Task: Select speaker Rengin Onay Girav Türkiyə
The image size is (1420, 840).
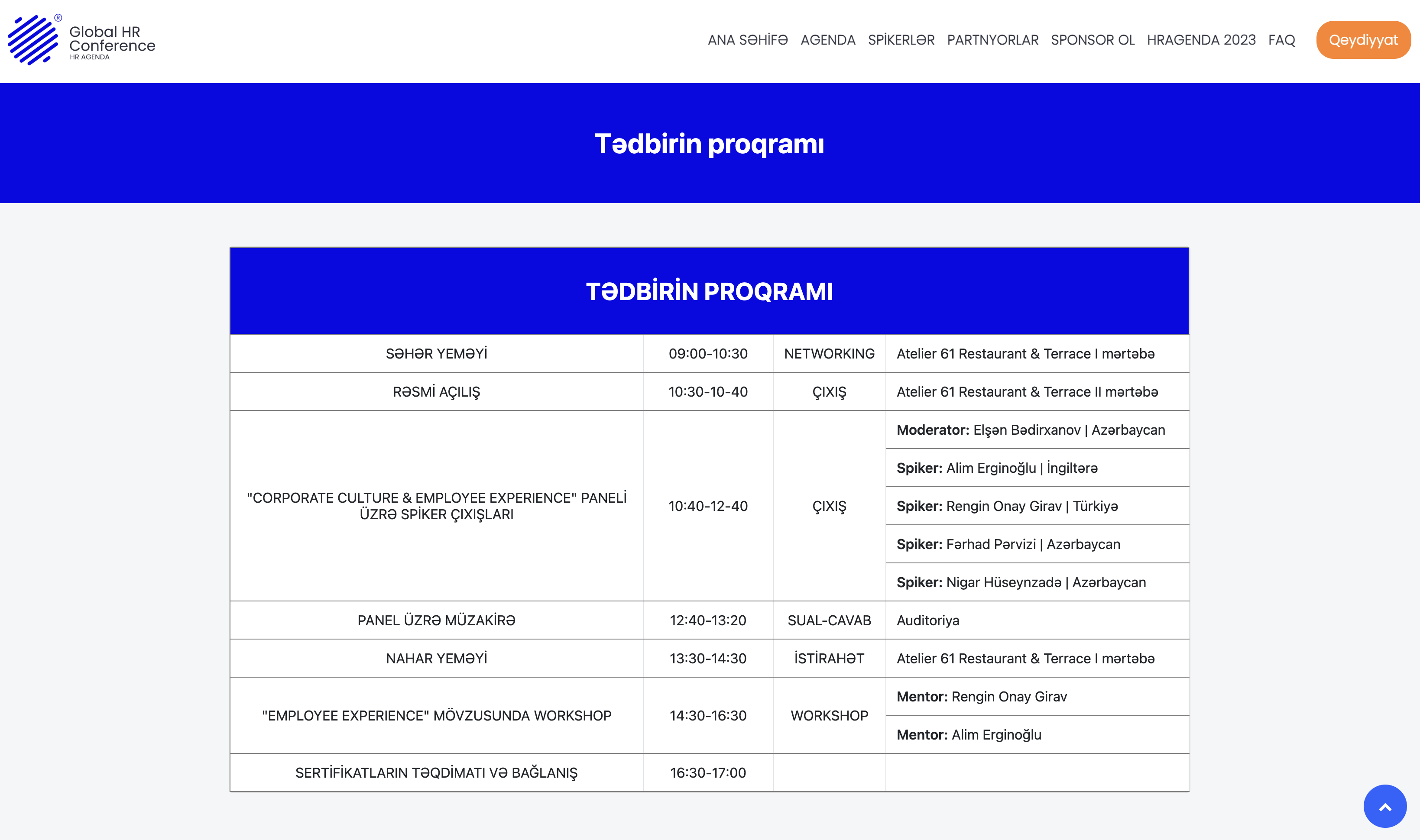Action: [1007, 506]
